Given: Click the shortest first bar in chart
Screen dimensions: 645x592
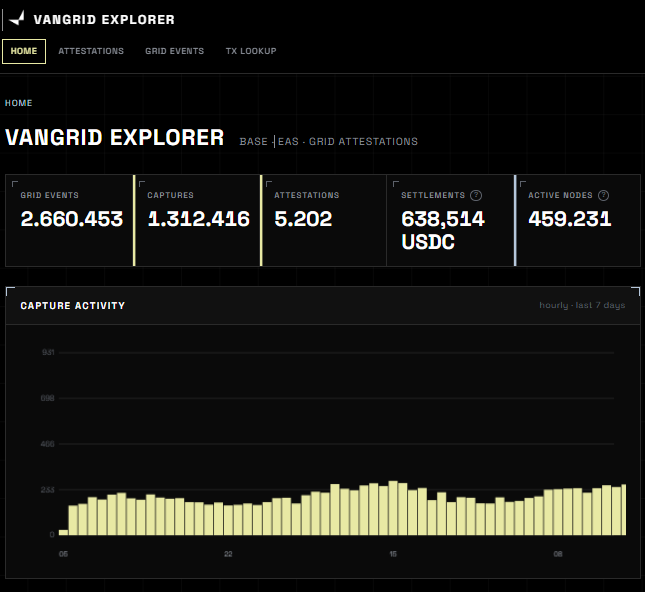Looking at the screenshot, I should [63, 532].
